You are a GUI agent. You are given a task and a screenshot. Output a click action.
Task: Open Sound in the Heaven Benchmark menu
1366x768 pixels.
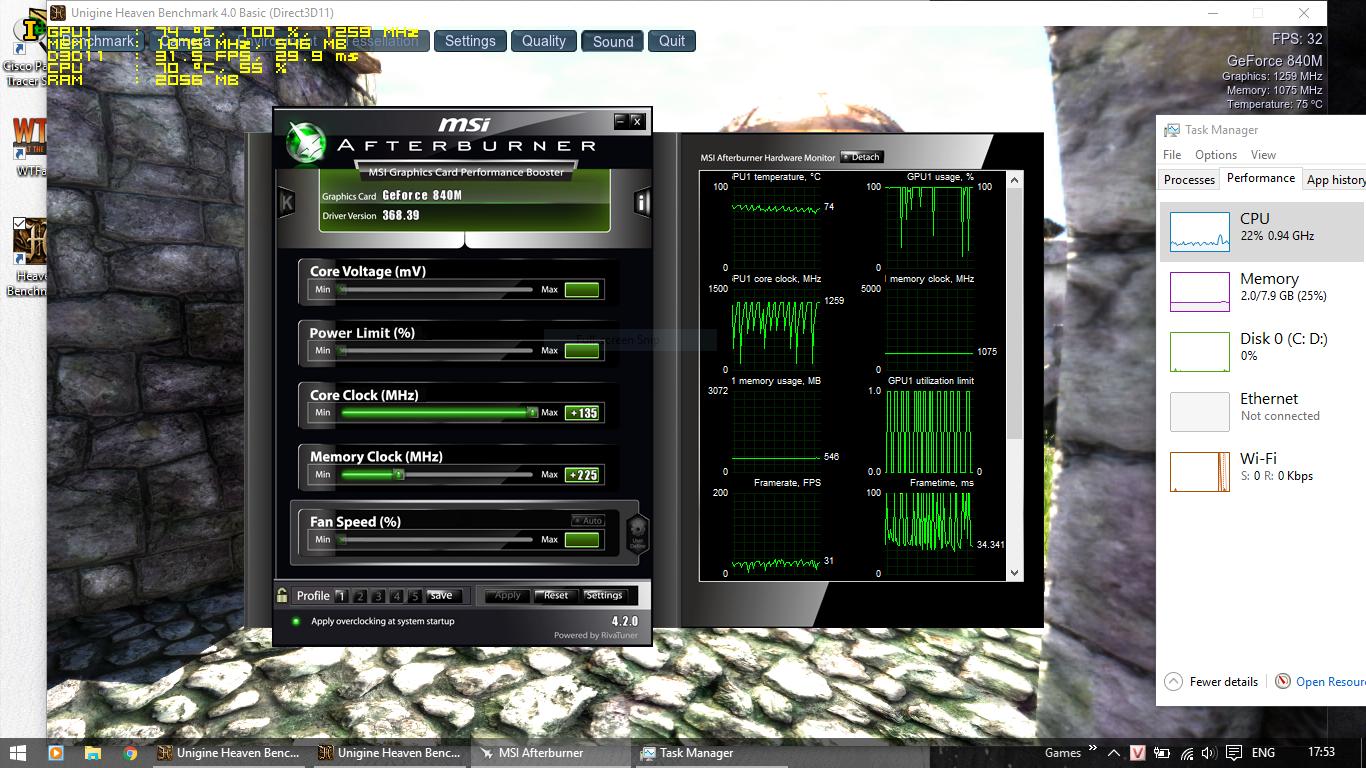coord(613,41)
